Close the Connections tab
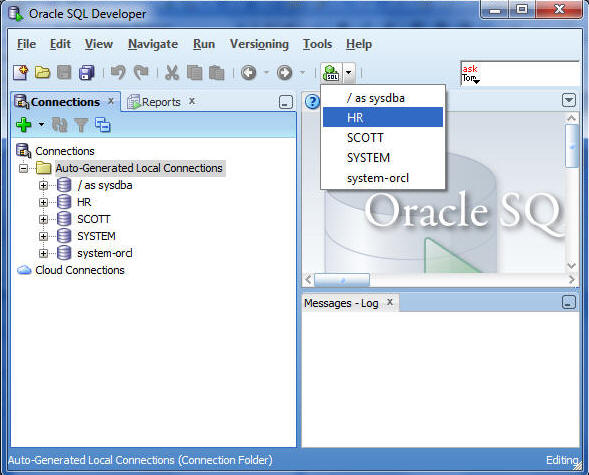Viewport: 589px width, 475px height. pyautogui.click(x=111, y=101)
